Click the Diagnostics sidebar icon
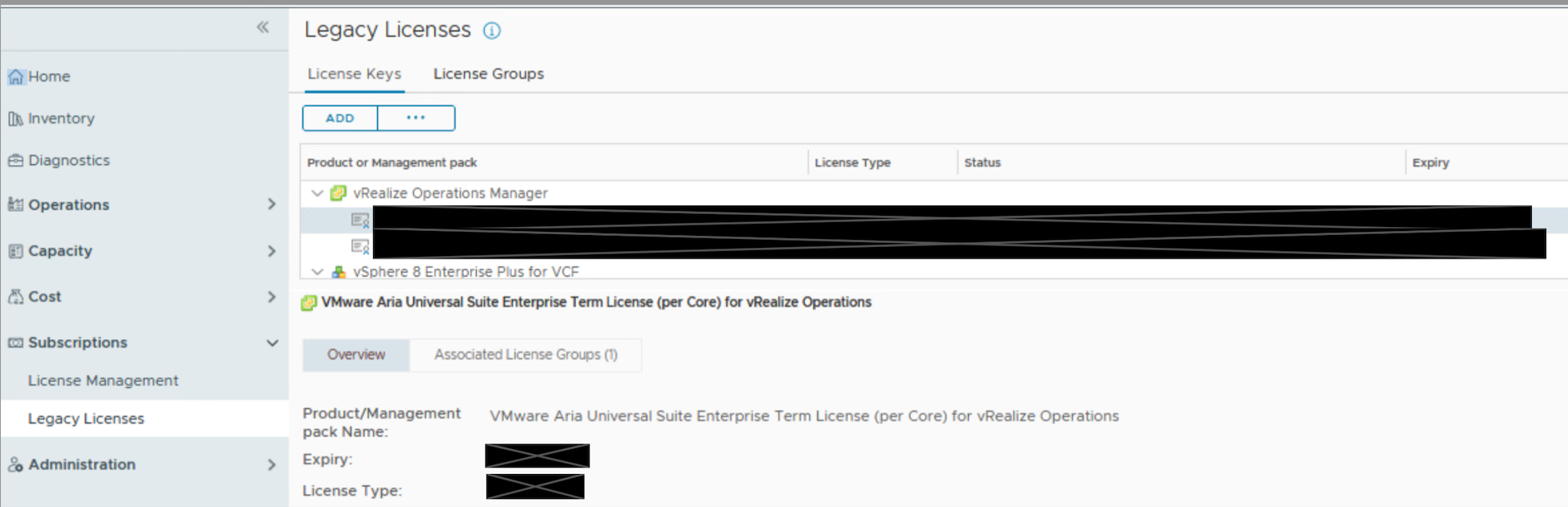Screen dimensions: 1568x507 tap(15, 160)
